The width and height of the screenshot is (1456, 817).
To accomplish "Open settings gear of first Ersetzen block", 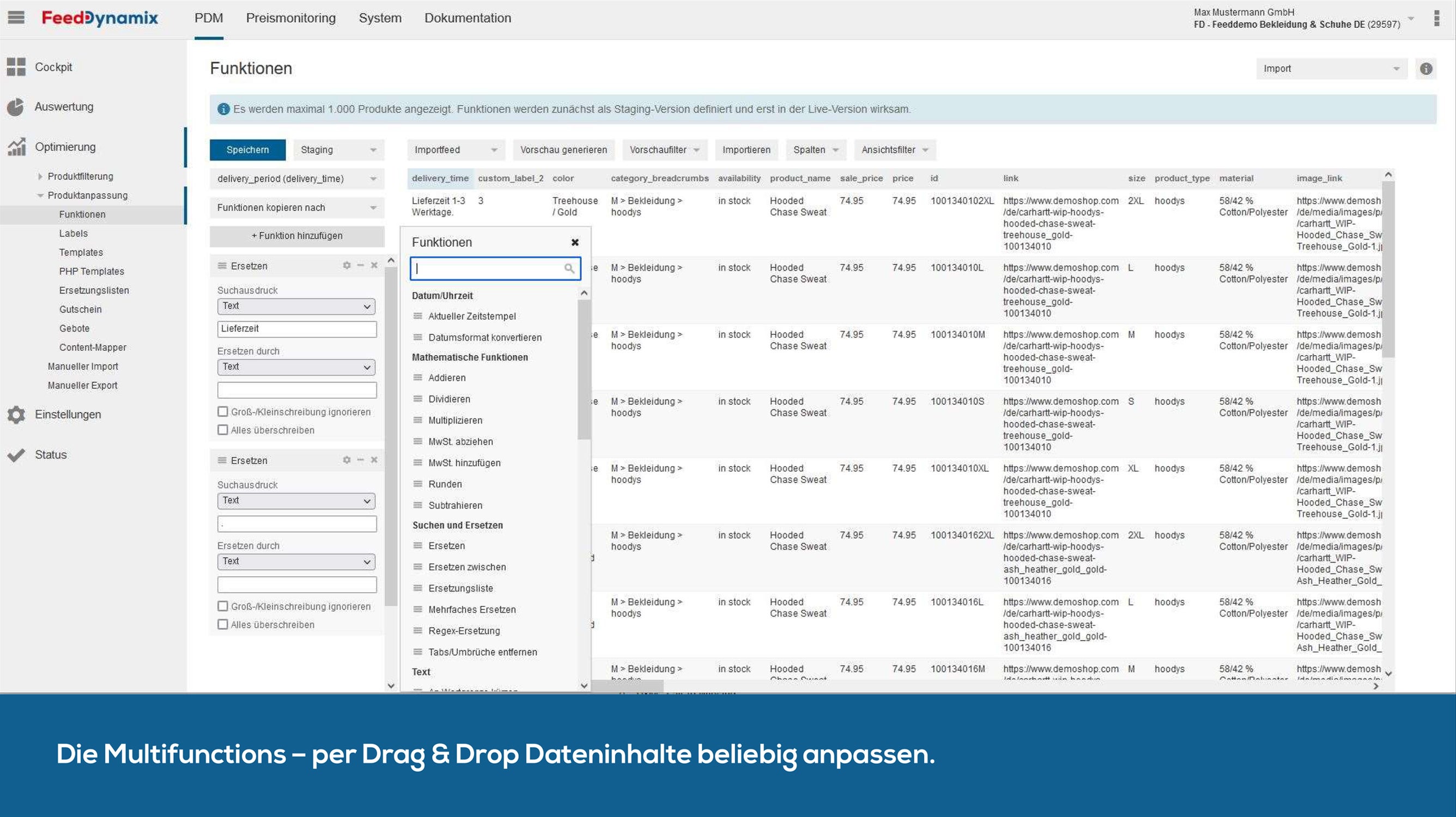I will click(x=347, y=266).
